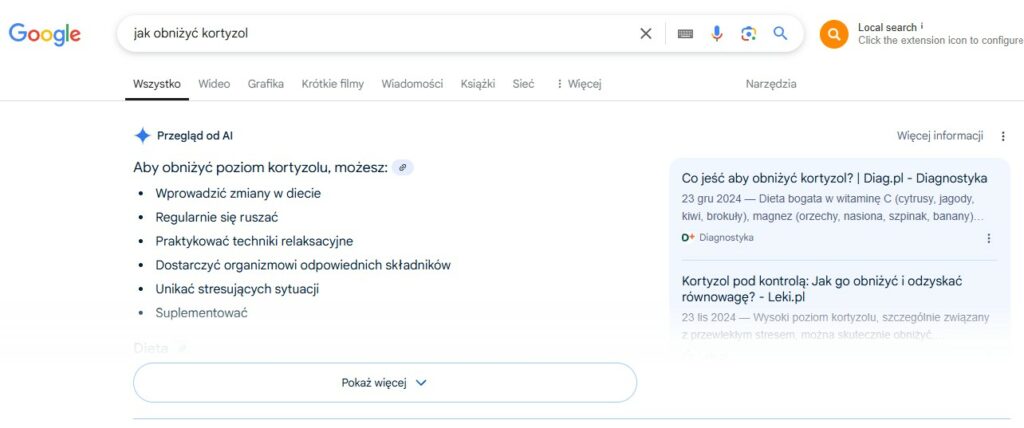Screen dimensions: 1024x428
Task: Clear the search query with the X icon
Action: [x=645, y=33]
